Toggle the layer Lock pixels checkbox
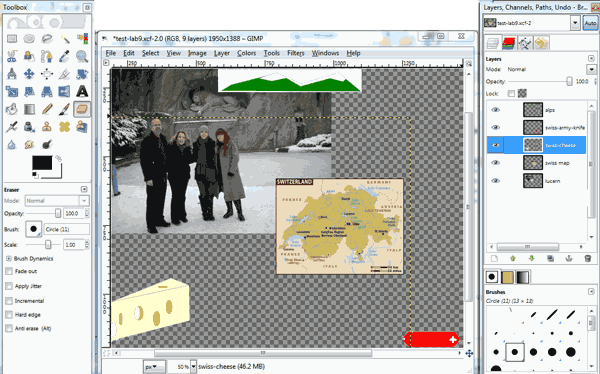This screenshot has width=600, height=374. pyautogui.click(x=511, y=93)
